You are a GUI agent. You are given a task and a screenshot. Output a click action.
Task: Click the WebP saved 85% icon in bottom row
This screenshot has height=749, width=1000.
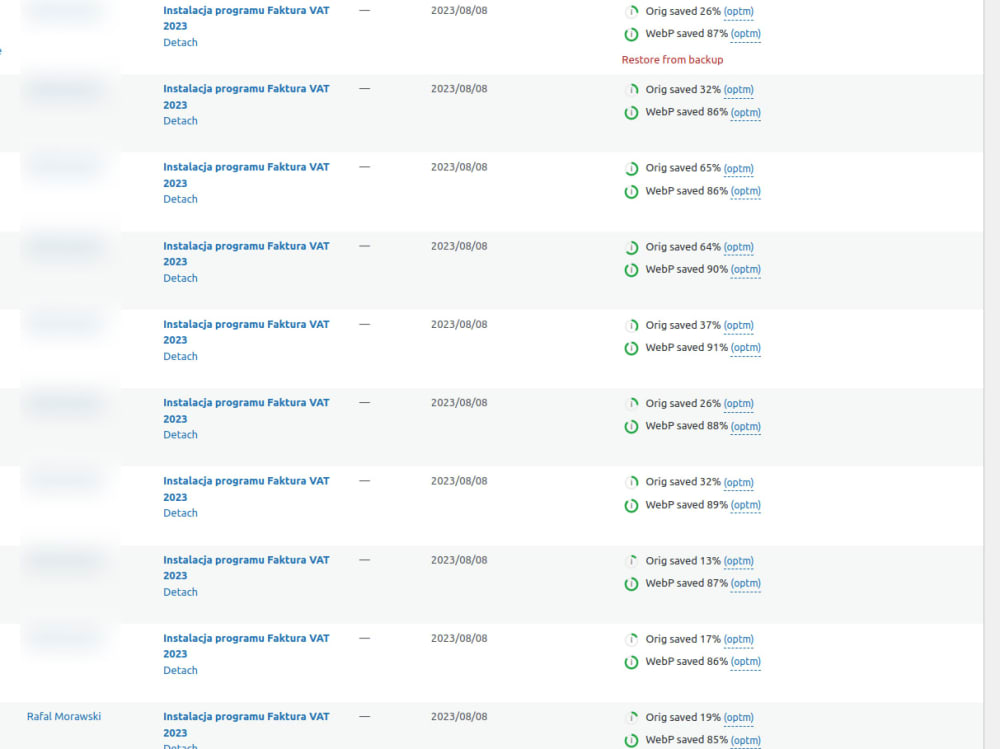pyautogui.click(x=631, y=740)
